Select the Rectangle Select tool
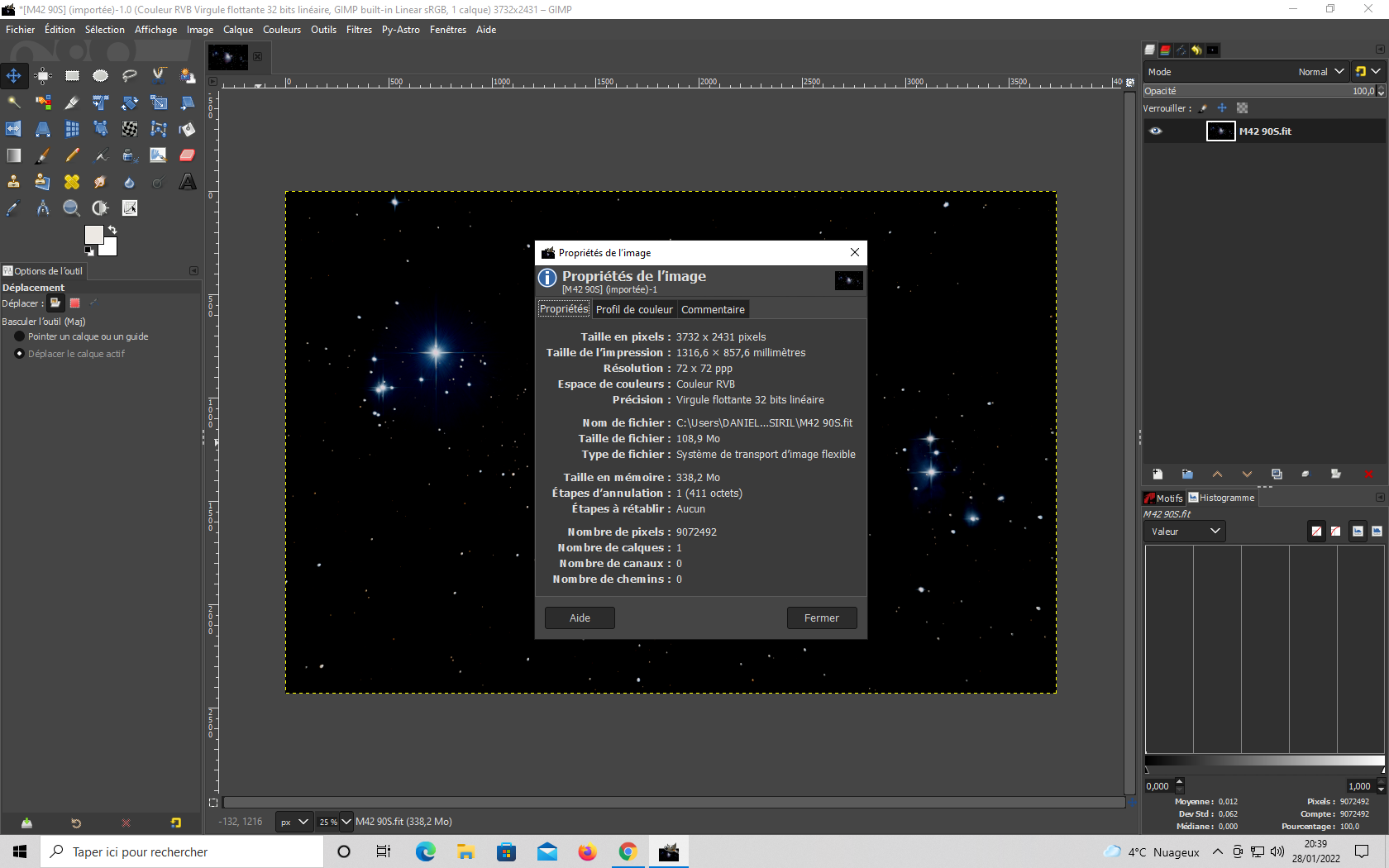Image resolution: width=1389 pixels, height=868 pixels. coord(72,76)
